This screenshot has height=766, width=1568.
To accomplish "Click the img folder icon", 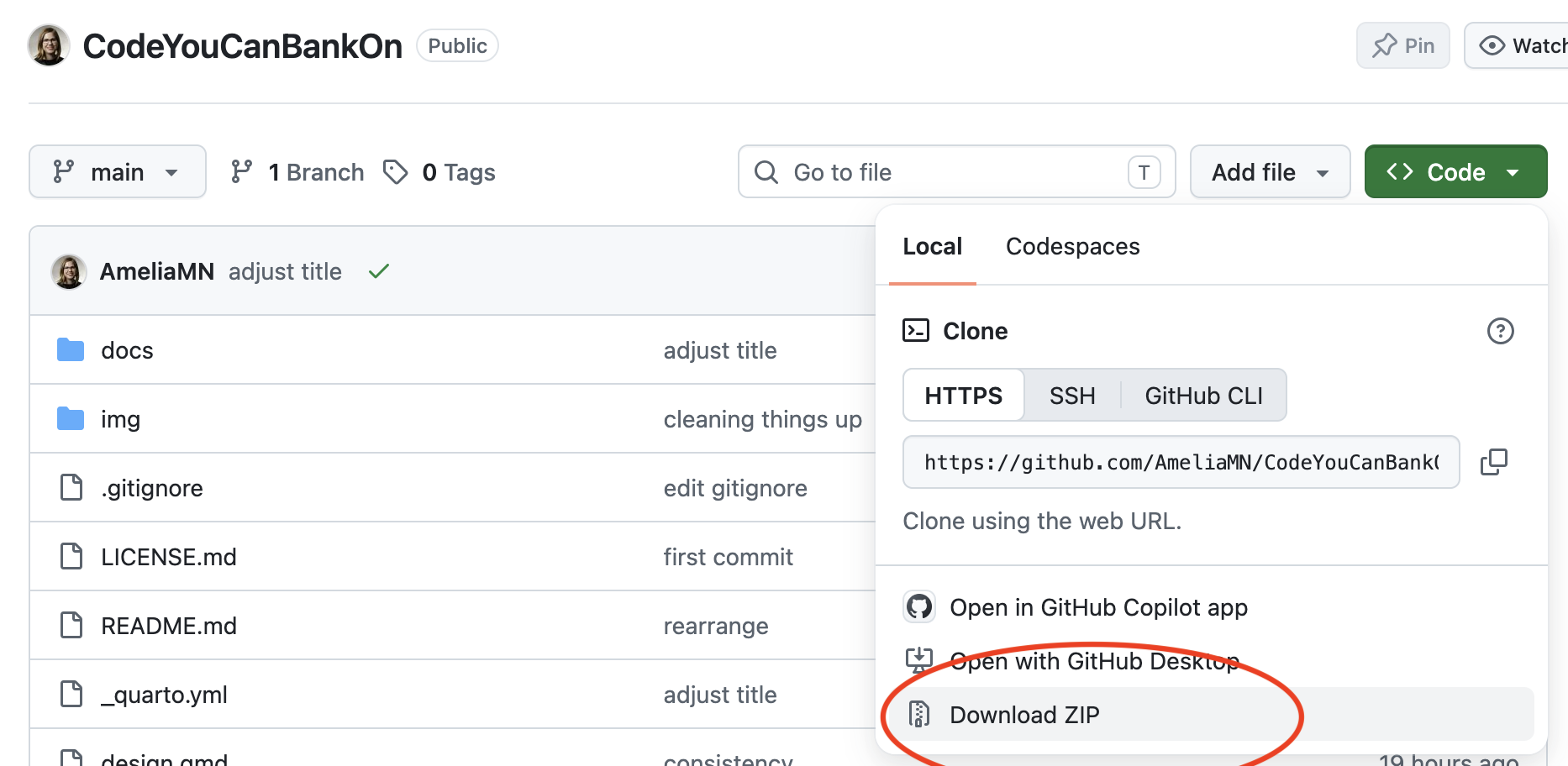I will [x=71, y=418].
